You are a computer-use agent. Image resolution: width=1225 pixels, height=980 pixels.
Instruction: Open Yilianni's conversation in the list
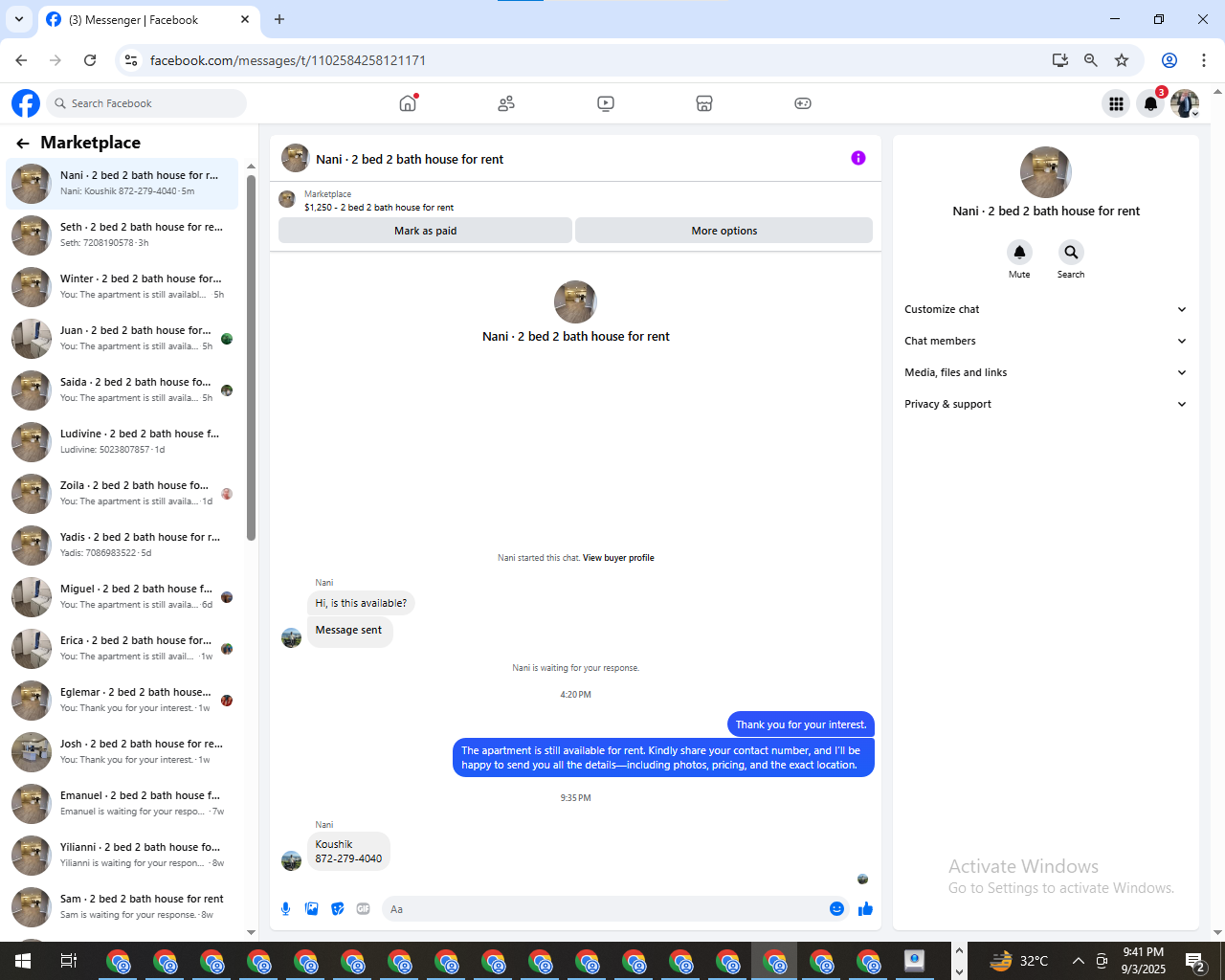tap(122, 855)
